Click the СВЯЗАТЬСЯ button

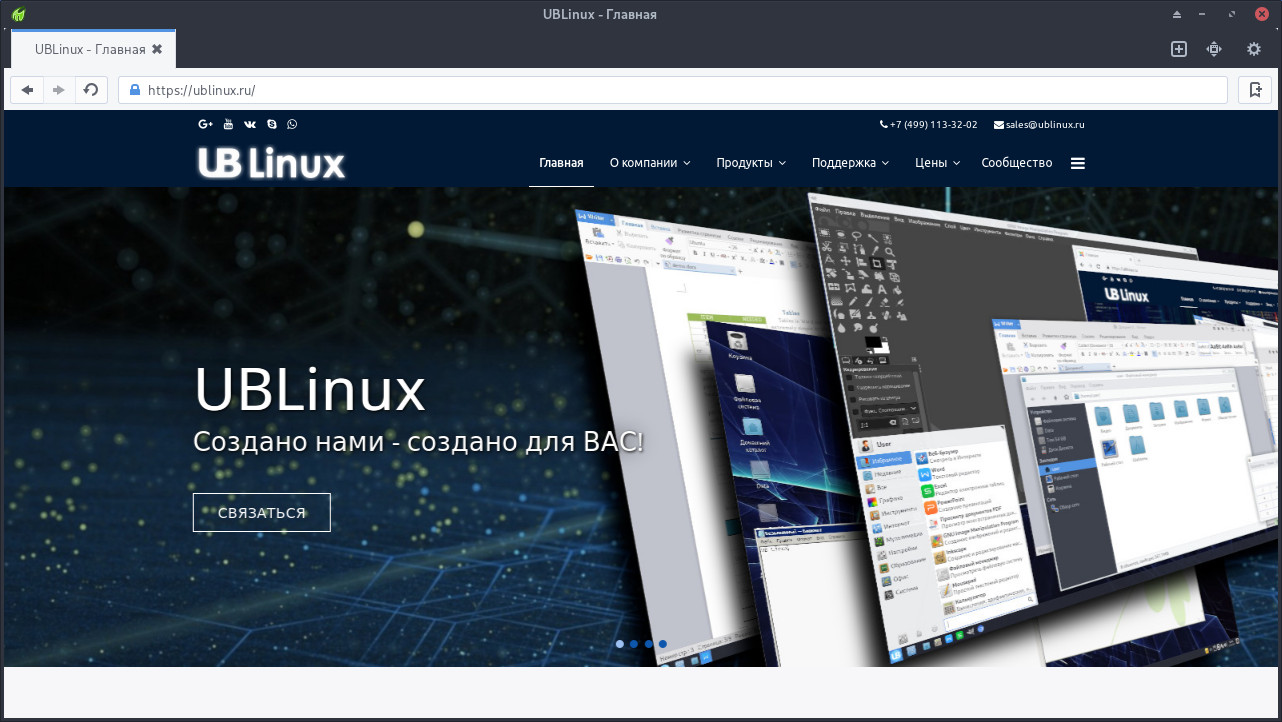click(x=262, y=513)
